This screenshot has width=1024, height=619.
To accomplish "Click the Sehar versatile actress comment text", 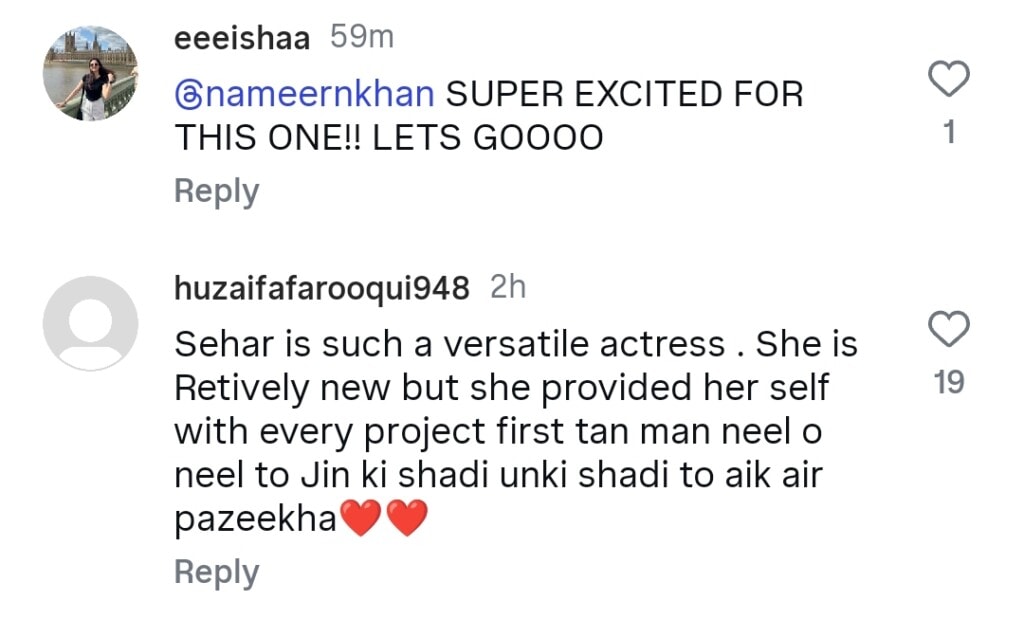I will (500, 430).
